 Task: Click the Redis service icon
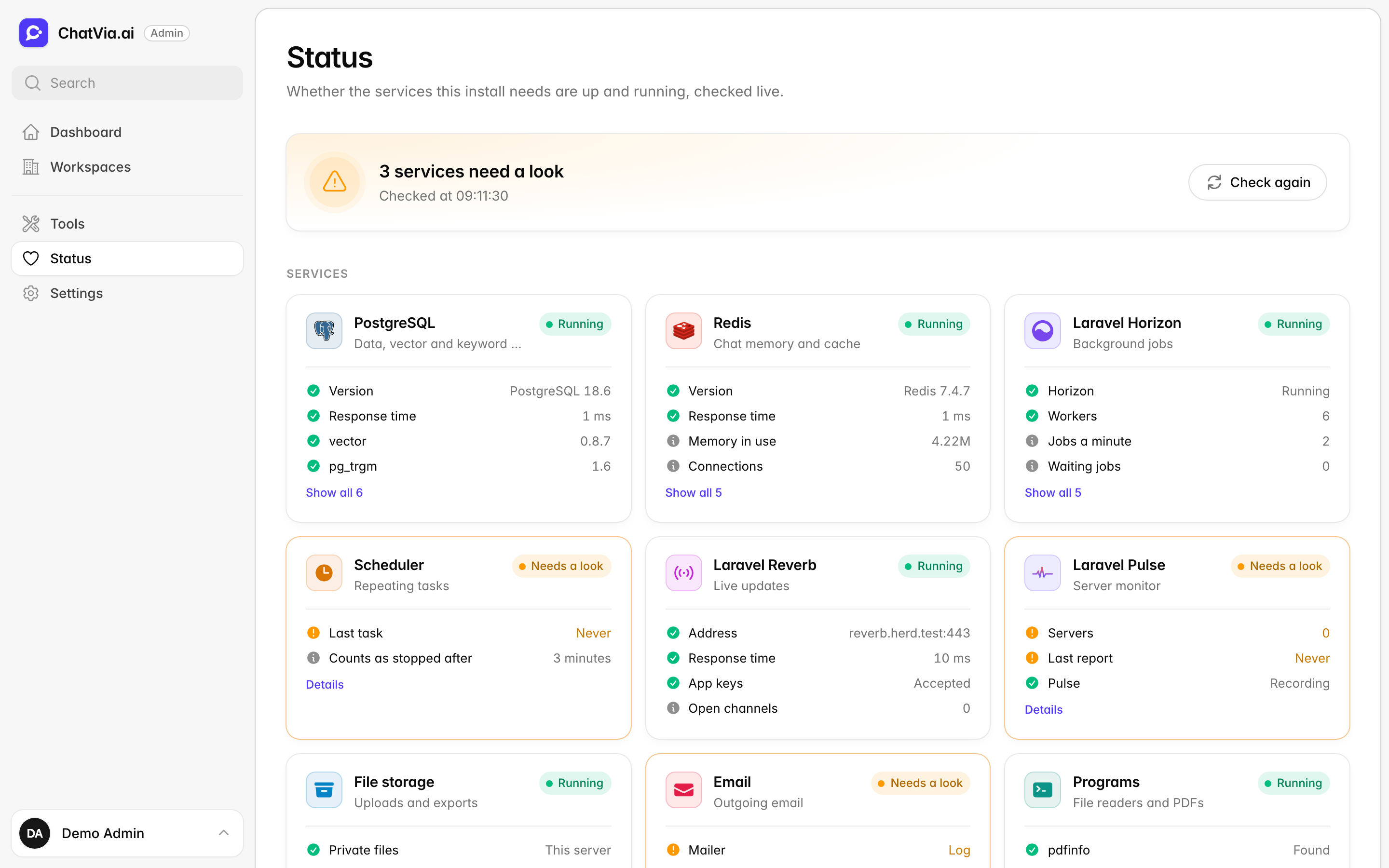tap(683, 331)
